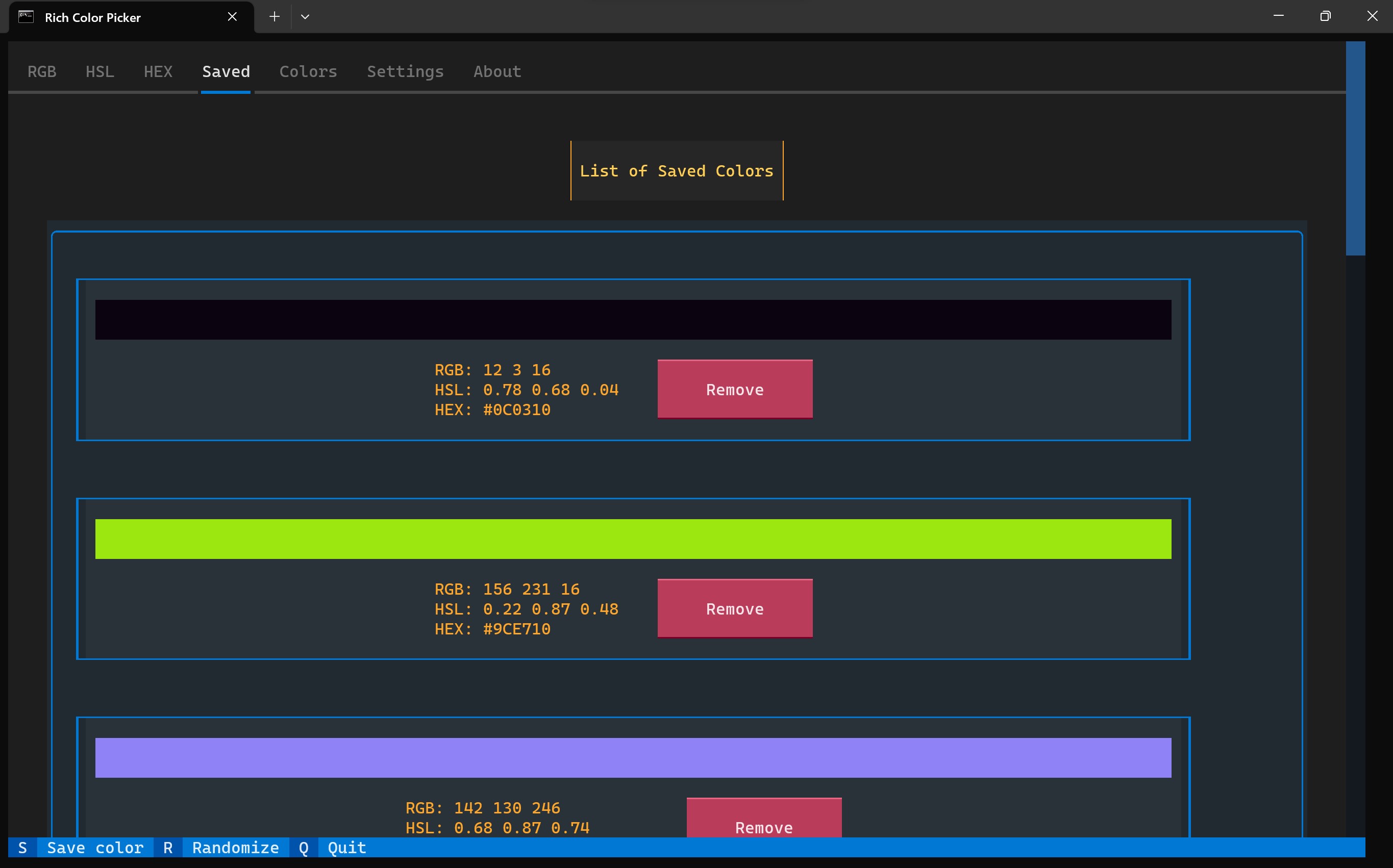Open the Settings tab
The image size is (1393, 868).
tap(405, 72)
